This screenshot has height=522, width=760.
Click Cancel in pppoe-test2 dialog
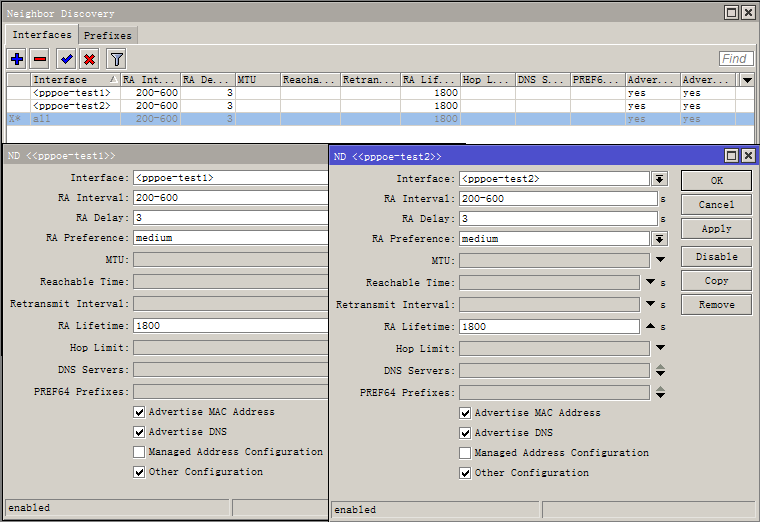716,205
